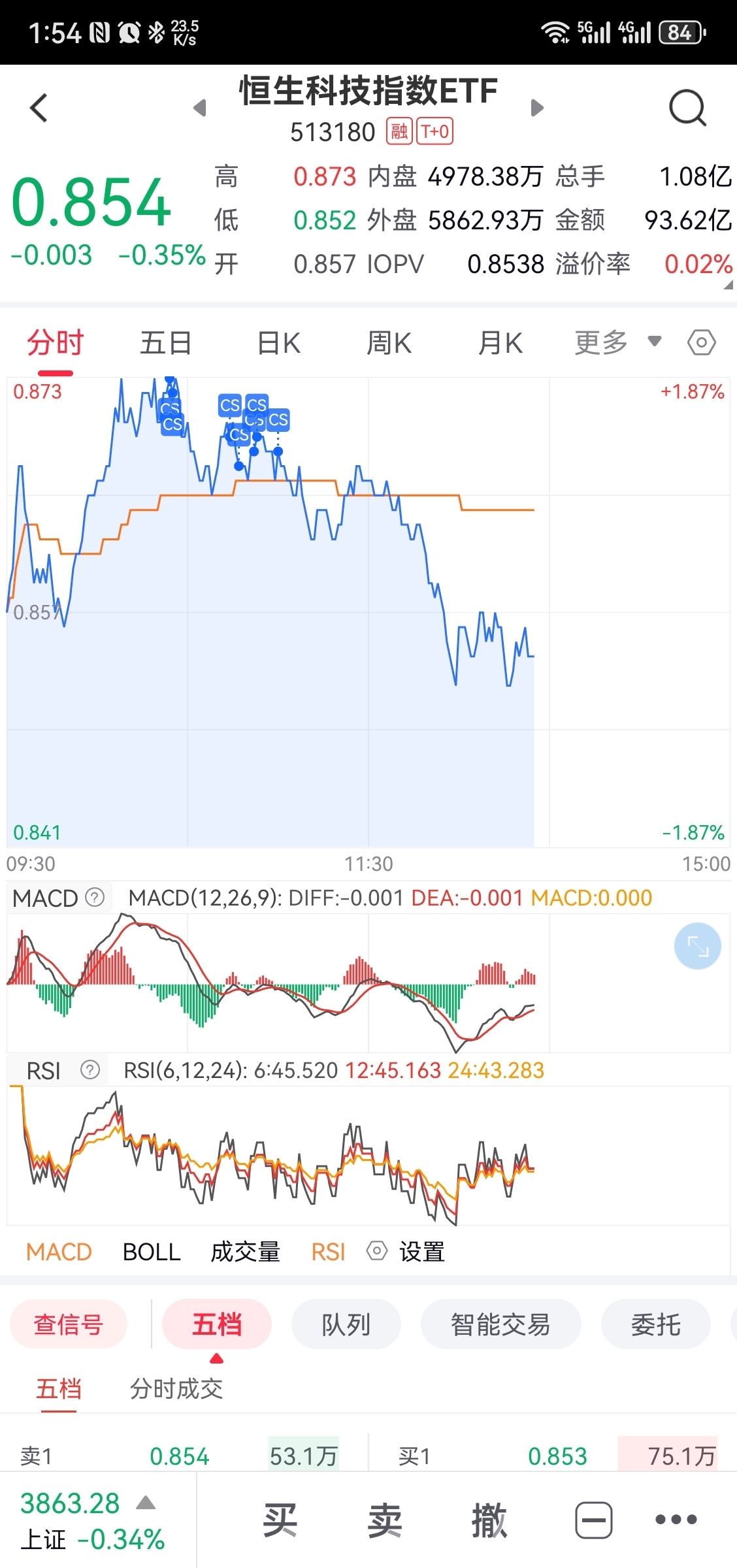Toggle the 成交量 volume indicator
The height and width of the screenshot is (1568, 737).
245,1252
